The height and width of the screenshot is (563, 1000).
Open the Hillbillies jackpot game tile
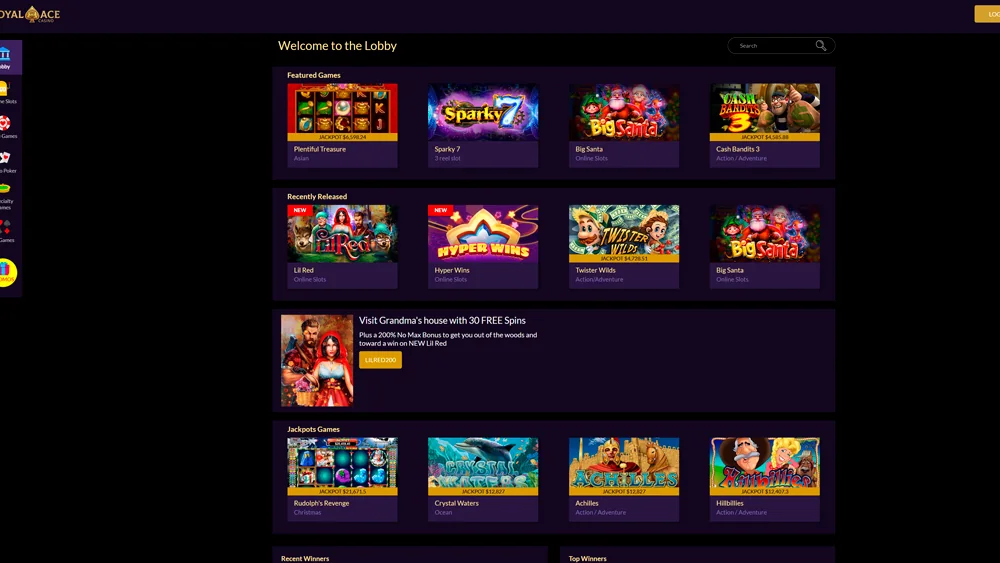click(x=765, y=465)
